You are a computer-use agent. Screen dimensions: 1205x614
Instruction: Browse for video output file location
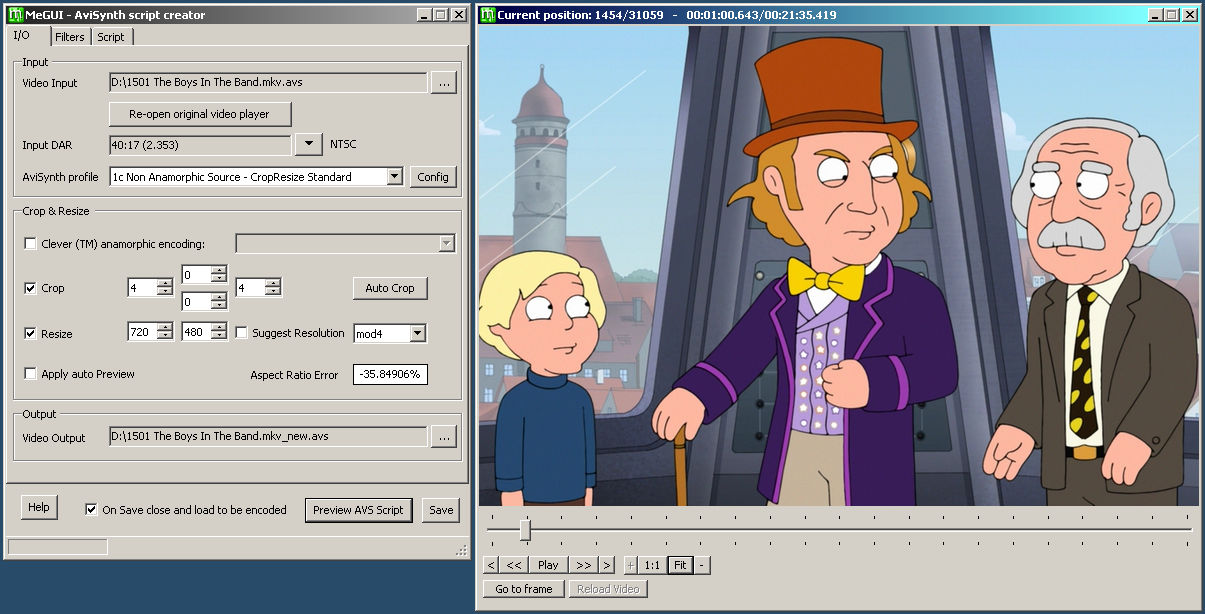tap(444, 437)
